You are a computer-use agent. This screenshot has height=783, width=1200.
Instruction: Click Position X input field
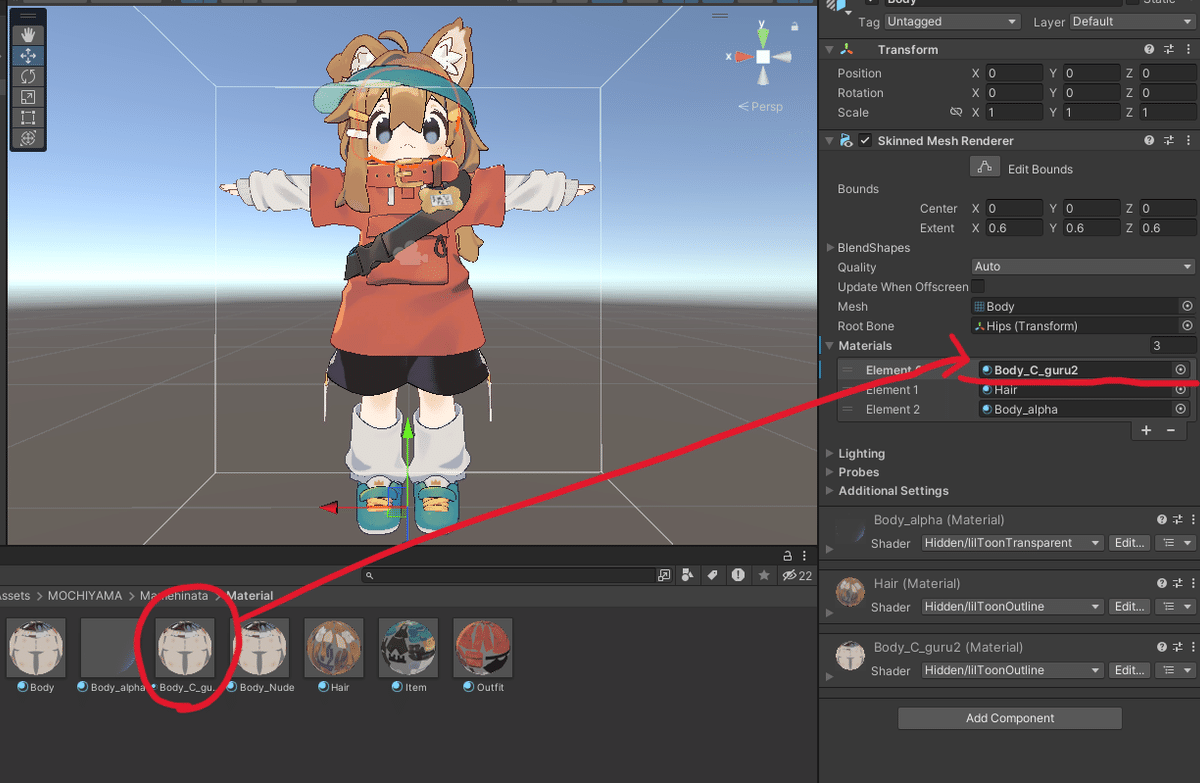pos(1014,73)
